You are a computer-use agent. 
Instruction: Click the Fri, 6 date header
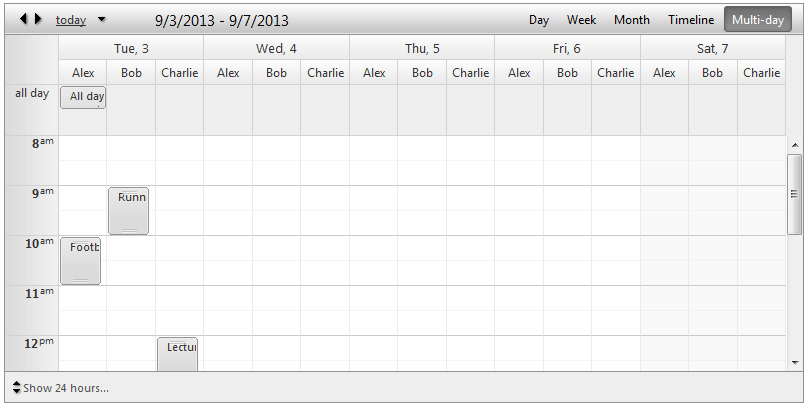point(567,48)
